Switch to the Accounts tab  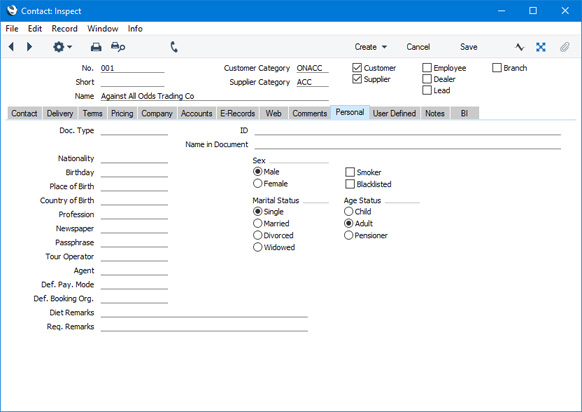pos(196,113)
